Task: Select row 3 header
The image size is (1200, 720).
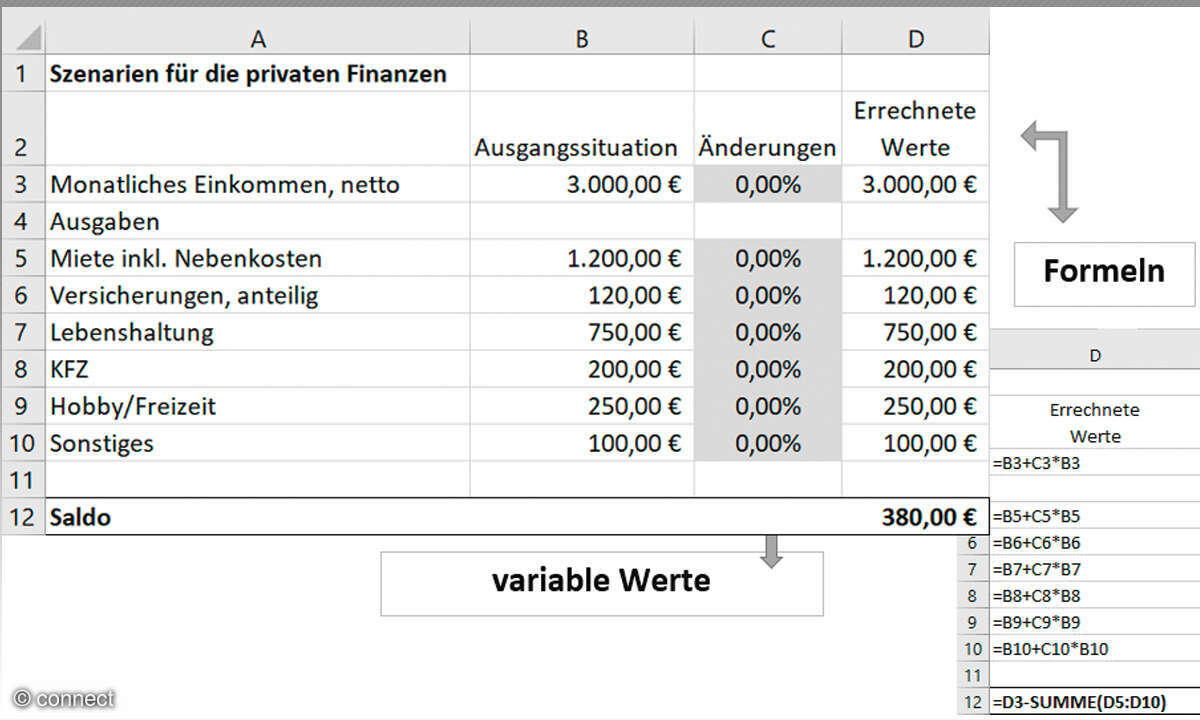Action: coord(23,184)
